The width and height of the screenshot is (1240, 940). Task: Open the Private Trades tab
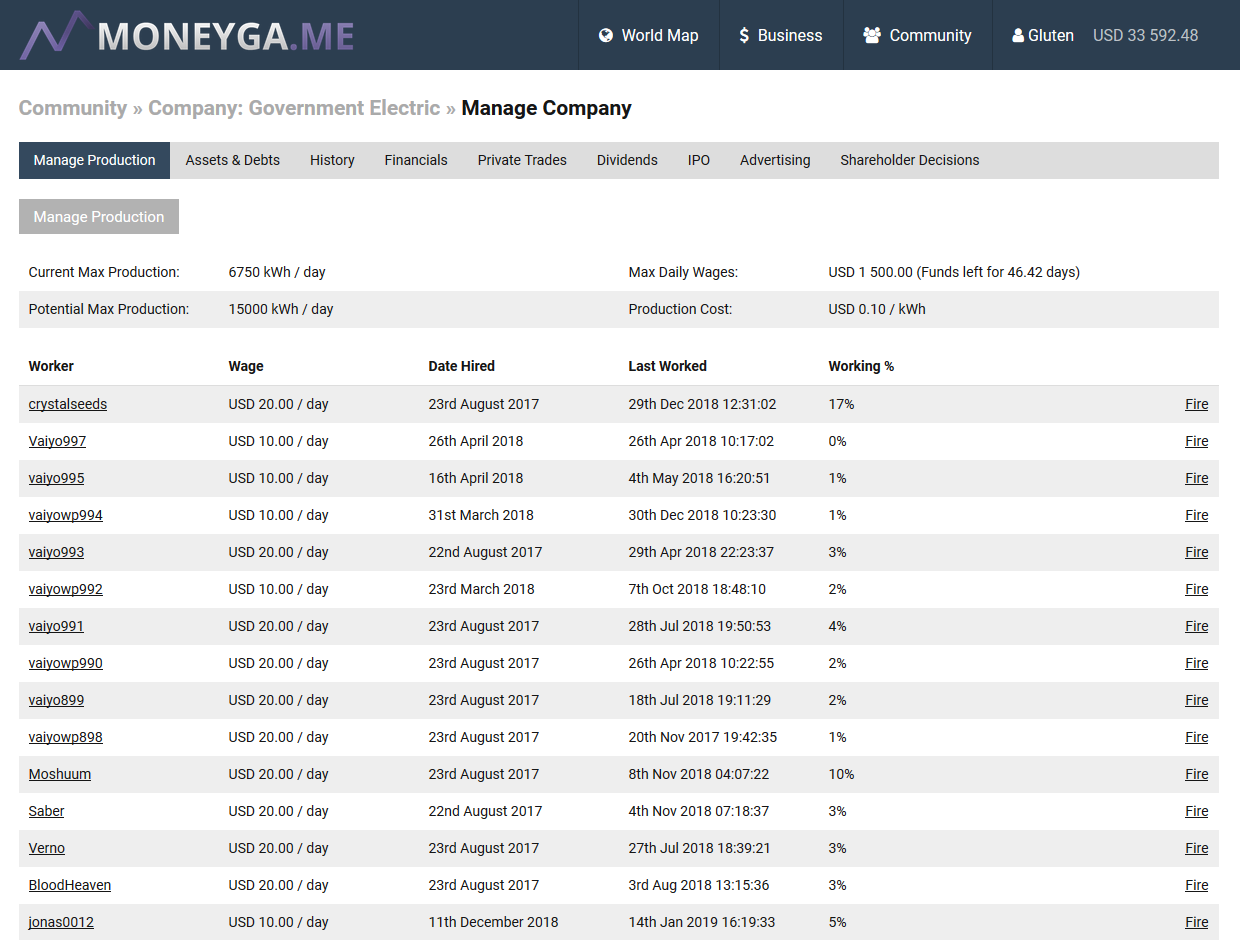tap(521, 160)
